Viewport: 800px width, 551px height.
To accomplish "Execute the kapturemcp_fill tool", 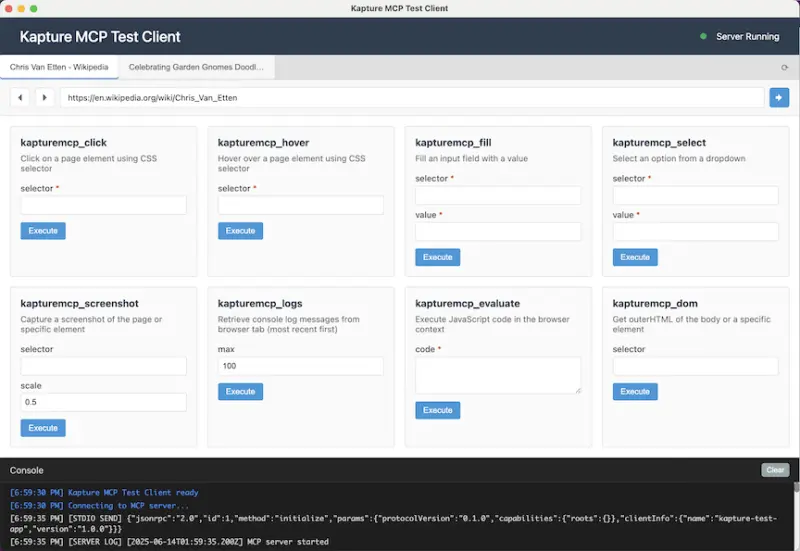I will click(438, 257).
